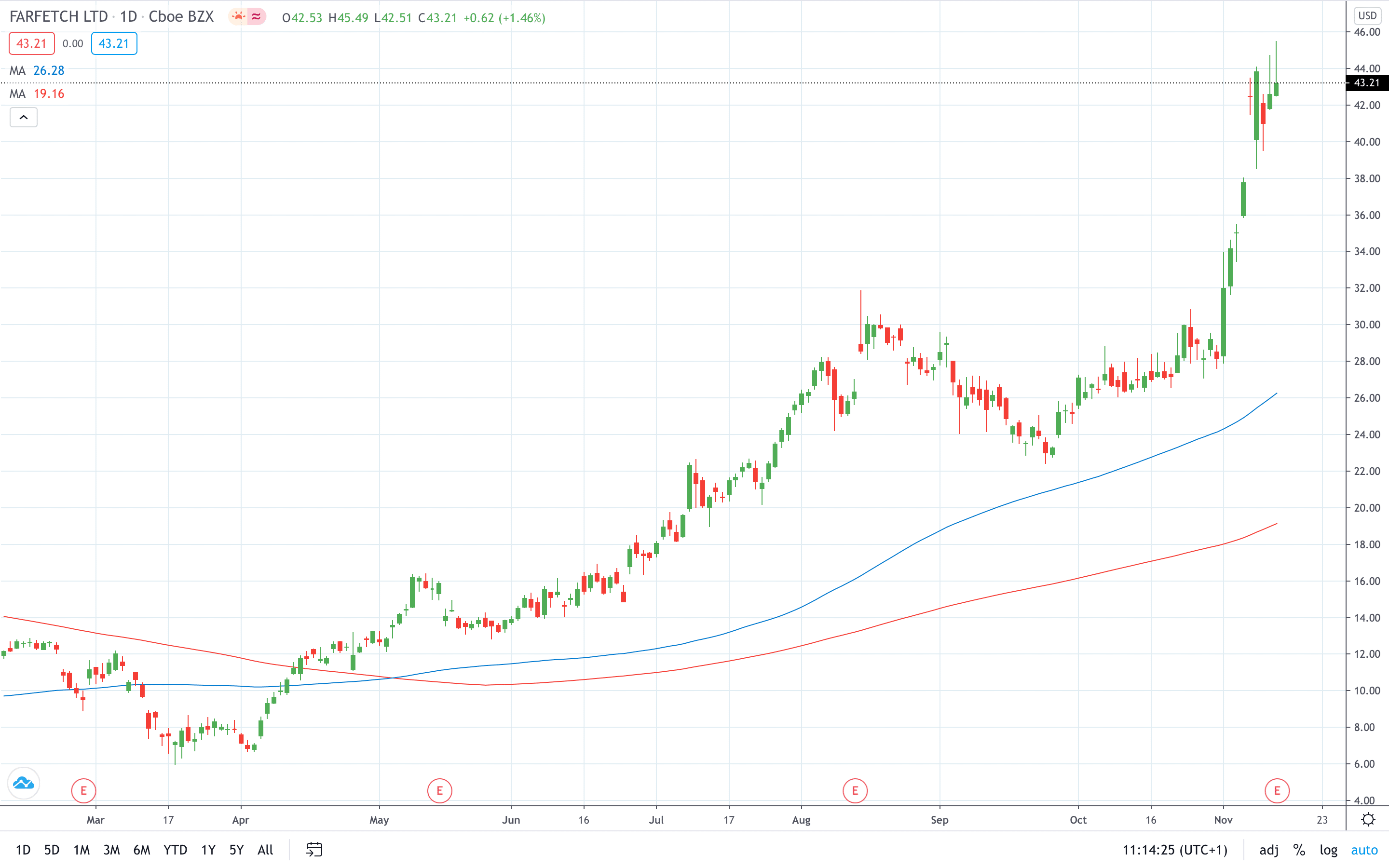
Task: Toggle adj dividend adjustment
Action: click(x=1268, y=850)
